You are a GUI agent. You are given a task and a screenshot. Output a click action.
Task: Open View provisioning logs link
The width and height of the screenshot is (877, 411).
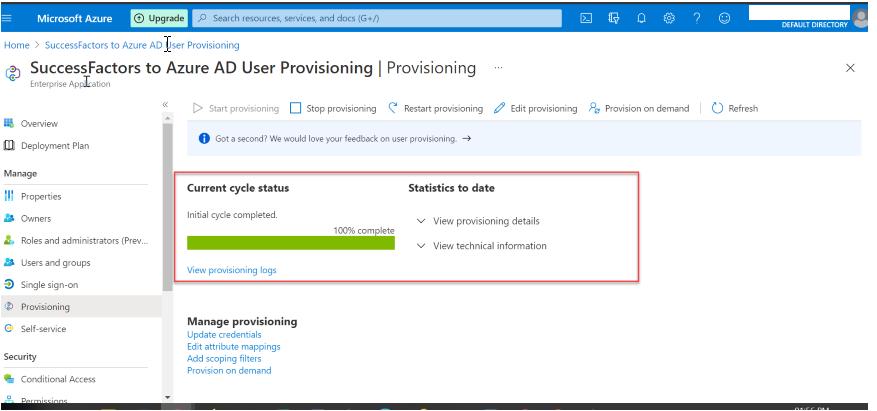point(232,270)
